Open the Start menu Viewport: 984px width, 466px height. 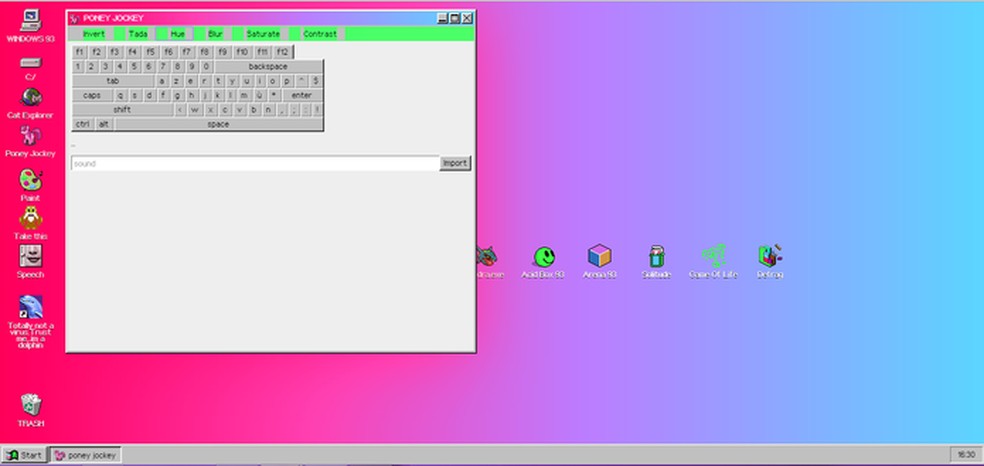[24, 455]
